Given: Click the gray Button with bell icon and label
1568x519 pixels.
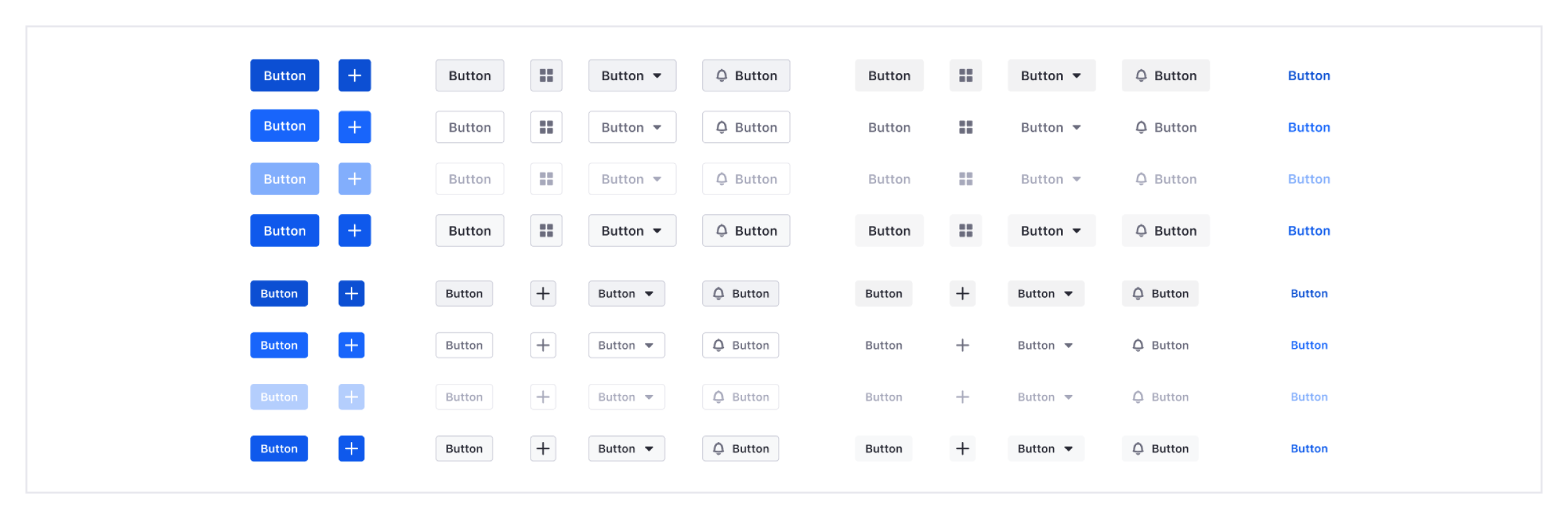Looking at the screenshot, I should (x=1166, y=75).
